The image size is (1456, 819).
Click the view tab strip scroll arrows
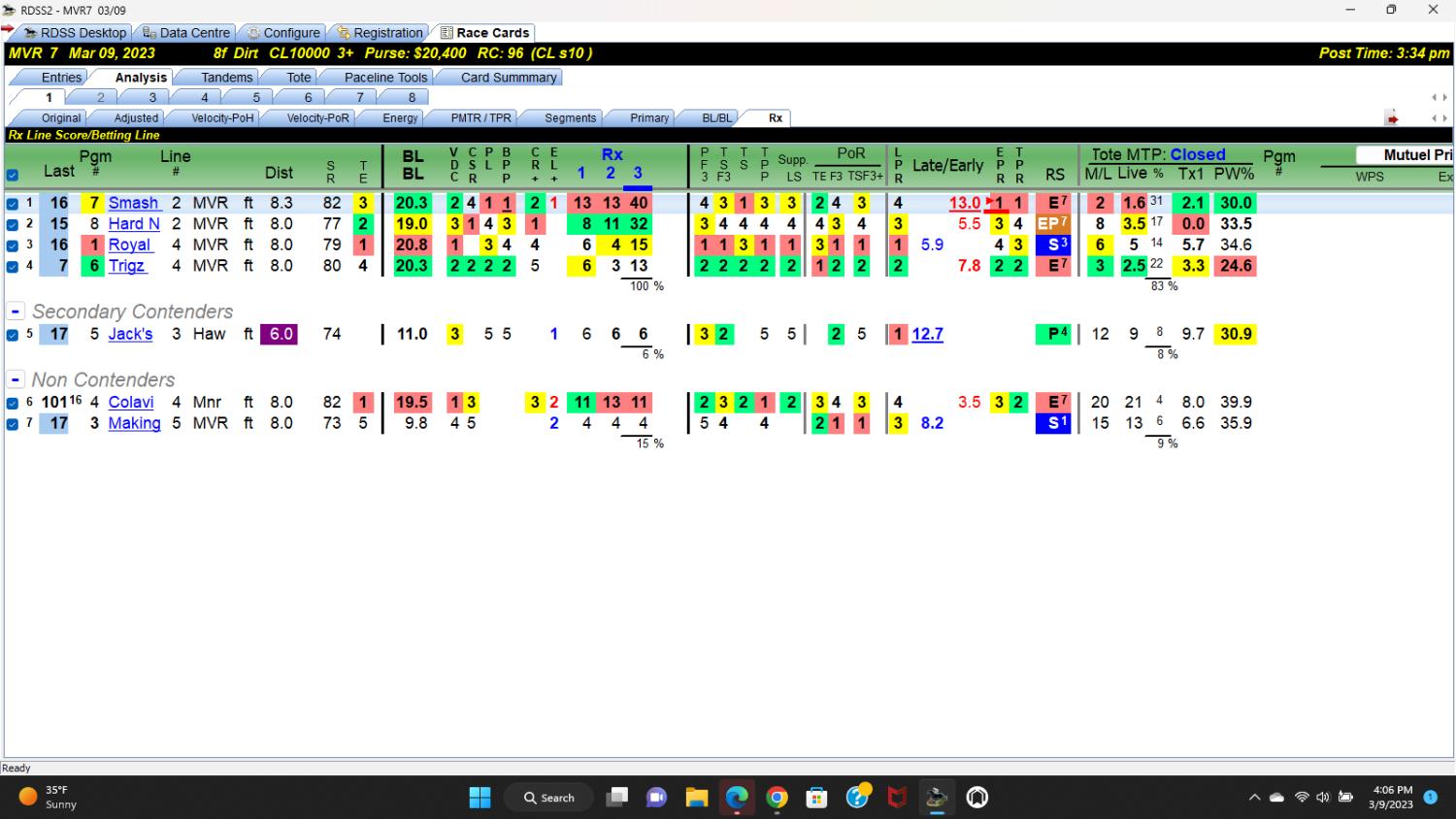pyautogui.click(x=1439, y=118)
